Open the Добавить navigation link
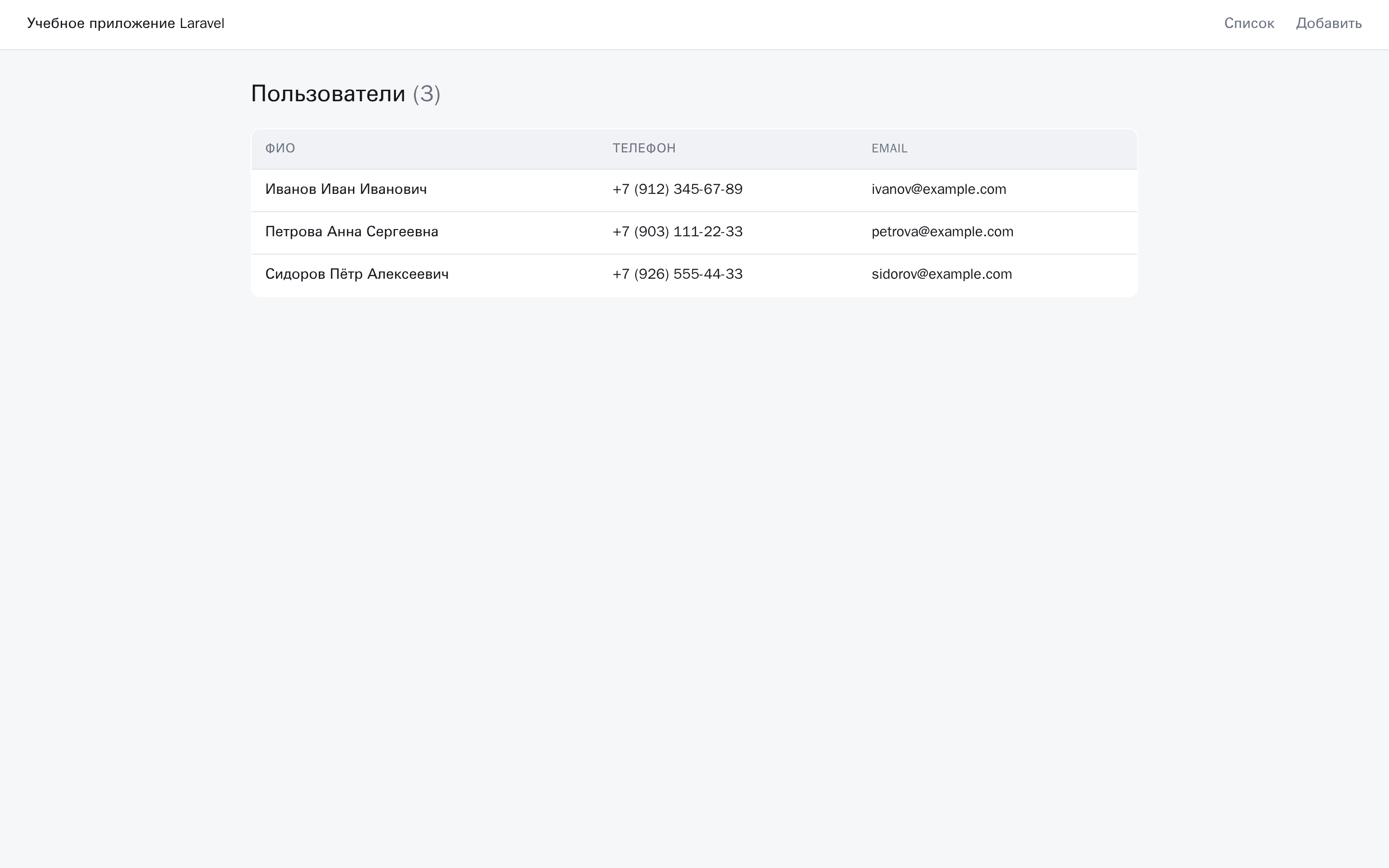Image resolution: width=1389 pixels, height=868 pixels. coord(1329,24)
